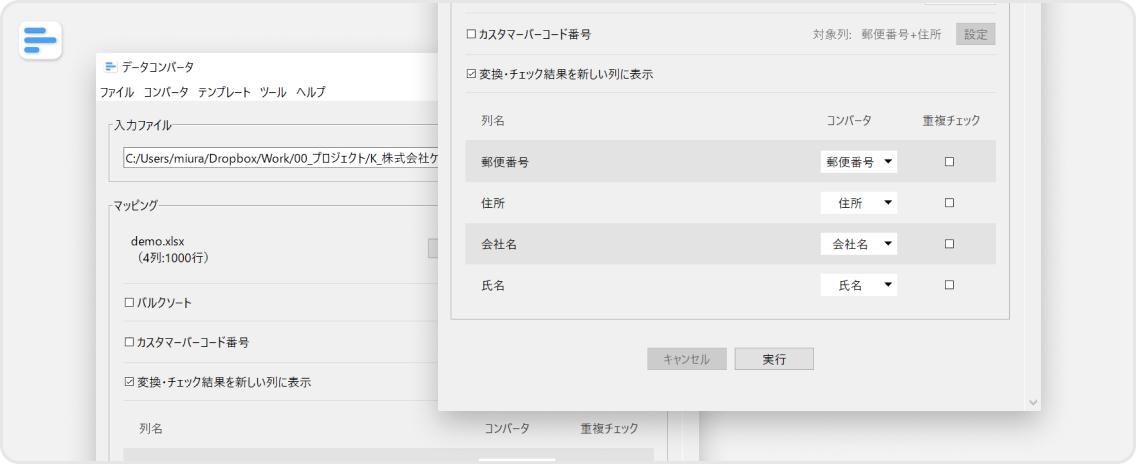1136x464 pixels.
Task: Open the 氏名 converter dropdown
Action: [859, 285]
